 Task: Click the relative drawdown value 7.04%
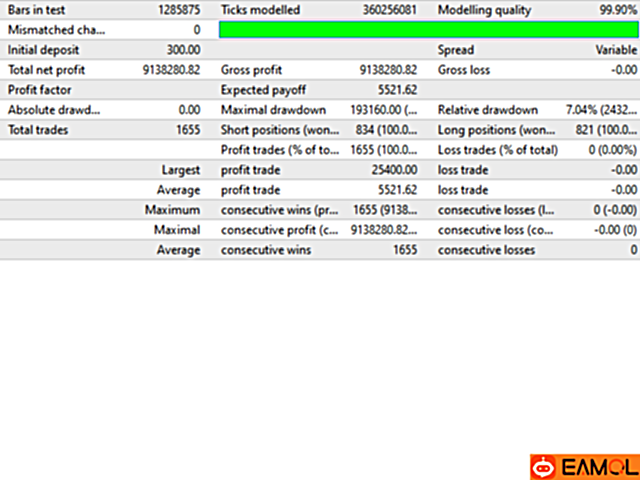601,110
